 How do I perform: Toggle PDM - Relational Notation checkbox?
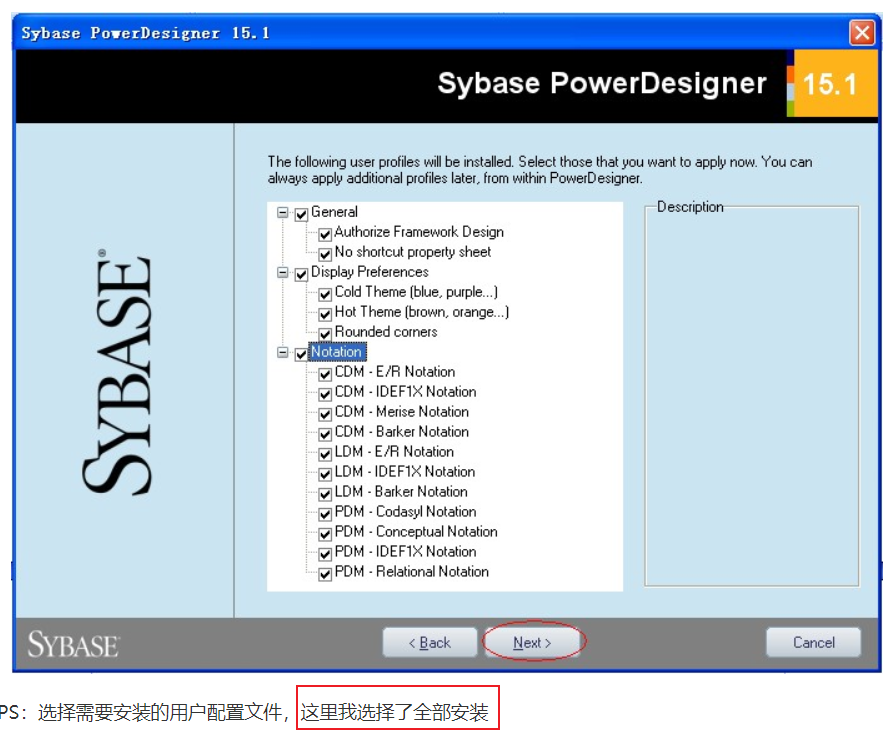tap(325, 574)
